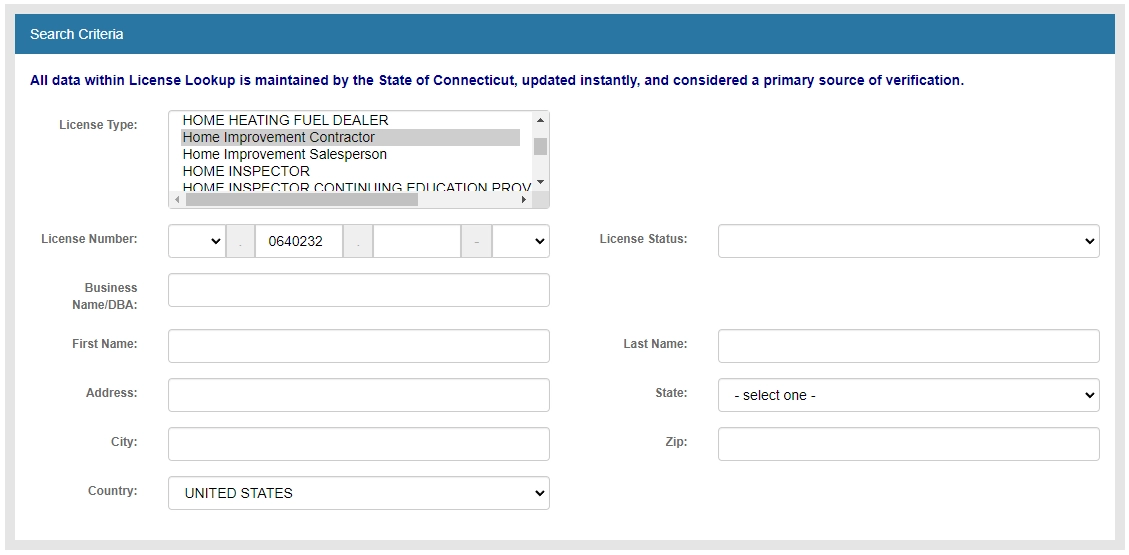This screenshot has width=1129, height=555.
Task: Choose Home Improvement Salesperson option
Action: tap(284, 154)
